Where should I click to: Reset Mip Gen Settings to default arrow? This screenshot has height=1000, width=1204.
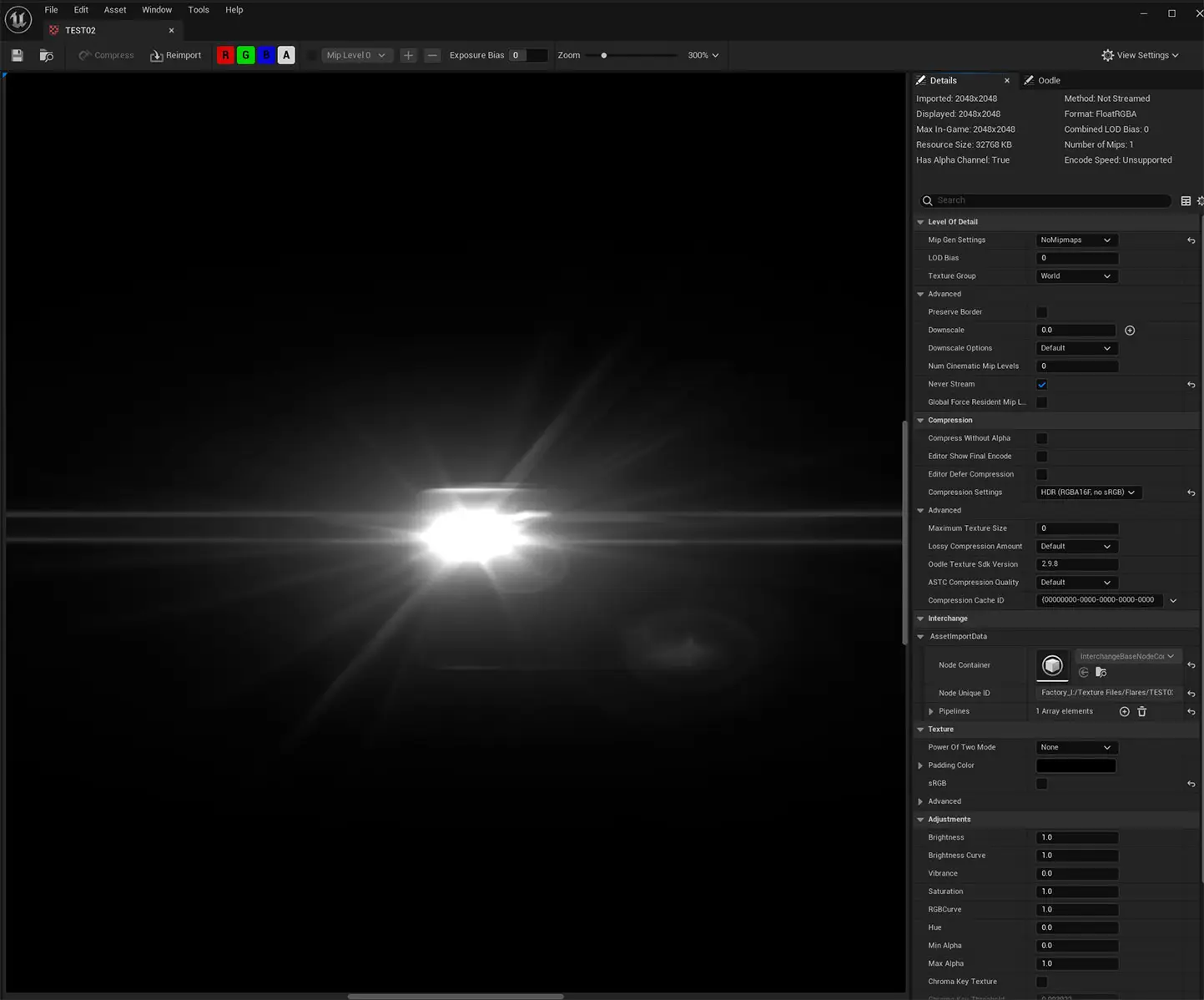coord(1191,240)
